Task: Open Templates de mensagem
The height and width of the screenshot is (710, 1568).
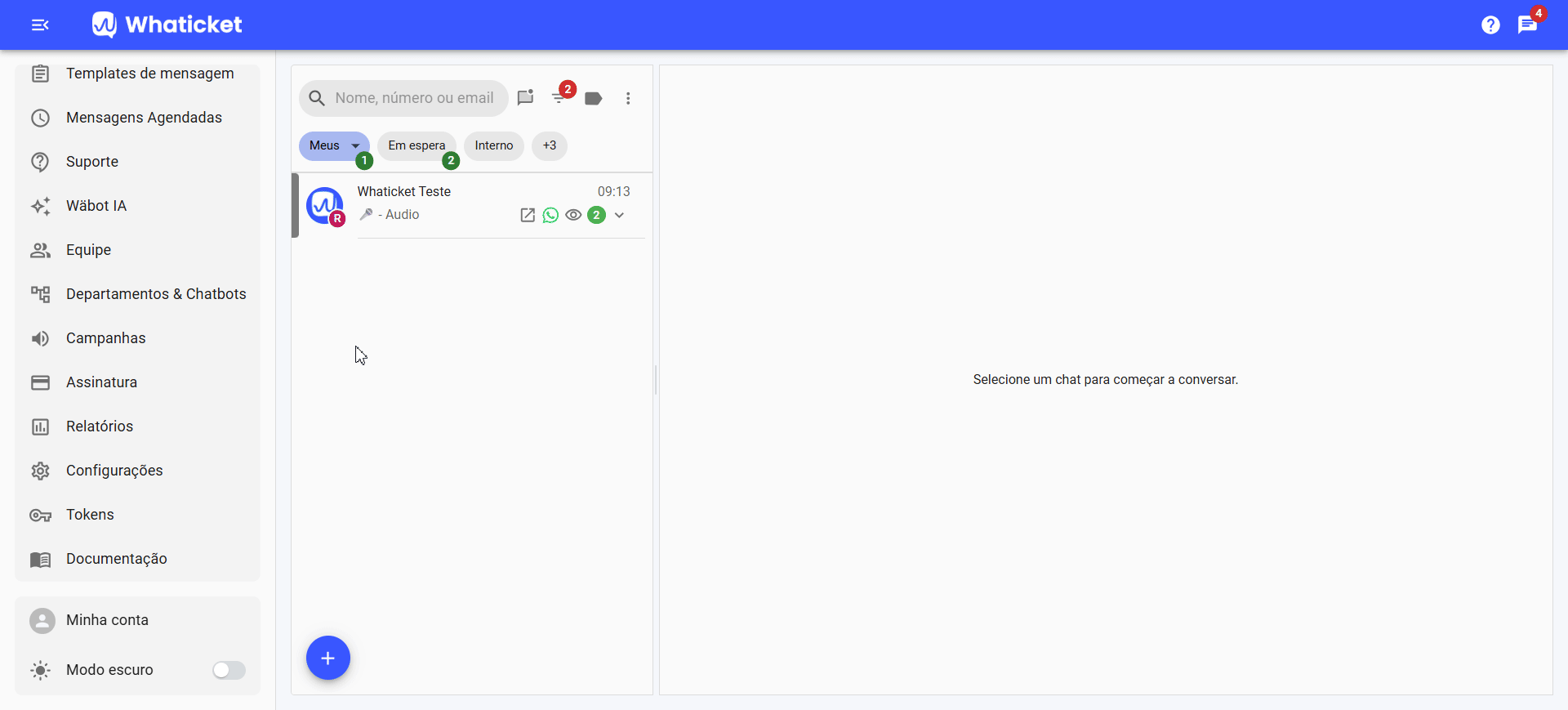Action: coord(137,74)
